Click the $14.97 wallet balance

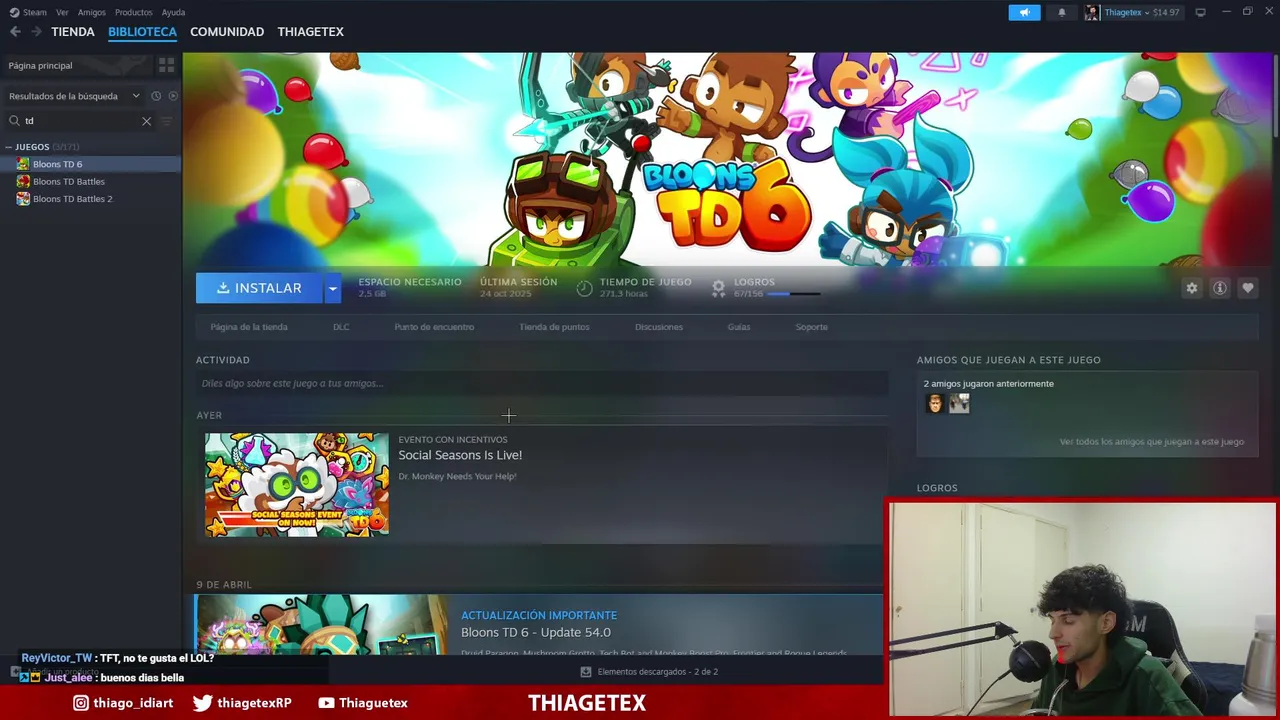pos(1166,12)
